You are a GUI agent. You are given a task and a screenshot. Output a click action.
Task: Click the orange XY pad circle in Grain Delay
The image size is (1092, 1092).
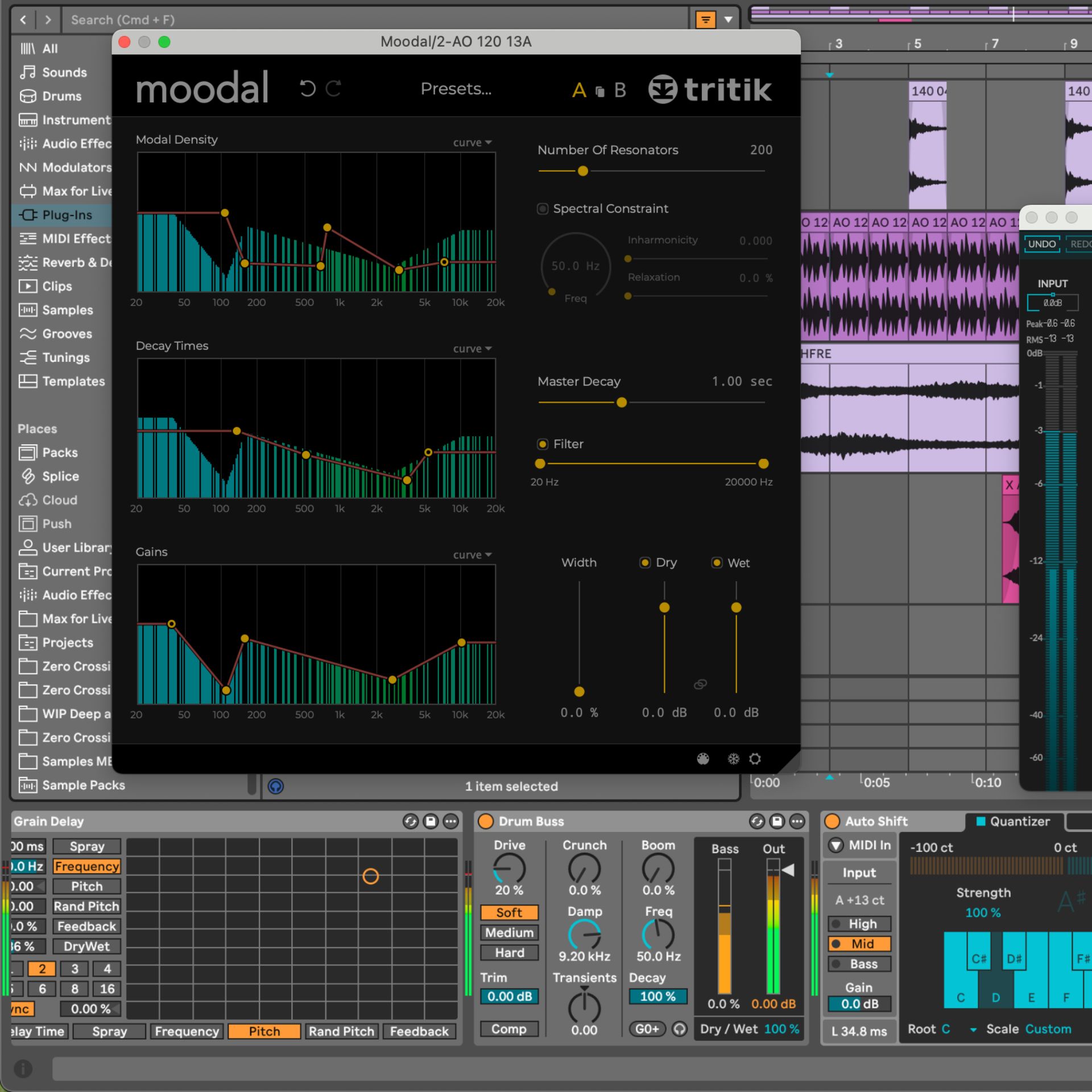click(370, 876)
